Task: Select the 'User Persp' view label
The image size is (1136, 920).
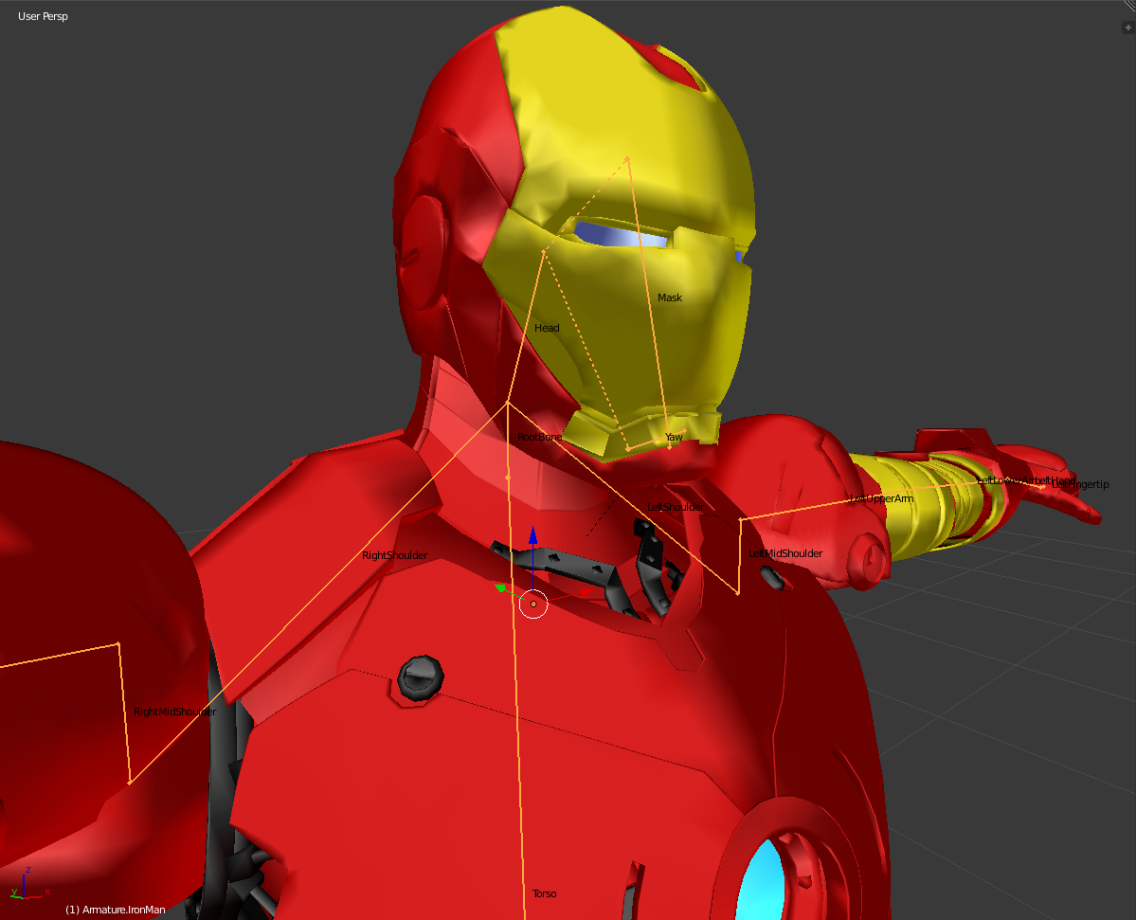Action: (43, 16)
